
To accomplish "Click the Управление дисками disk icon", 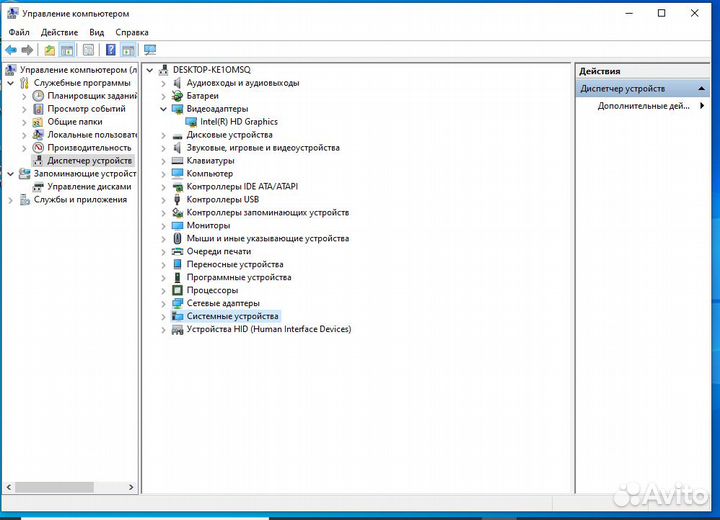I will point(38,187).
